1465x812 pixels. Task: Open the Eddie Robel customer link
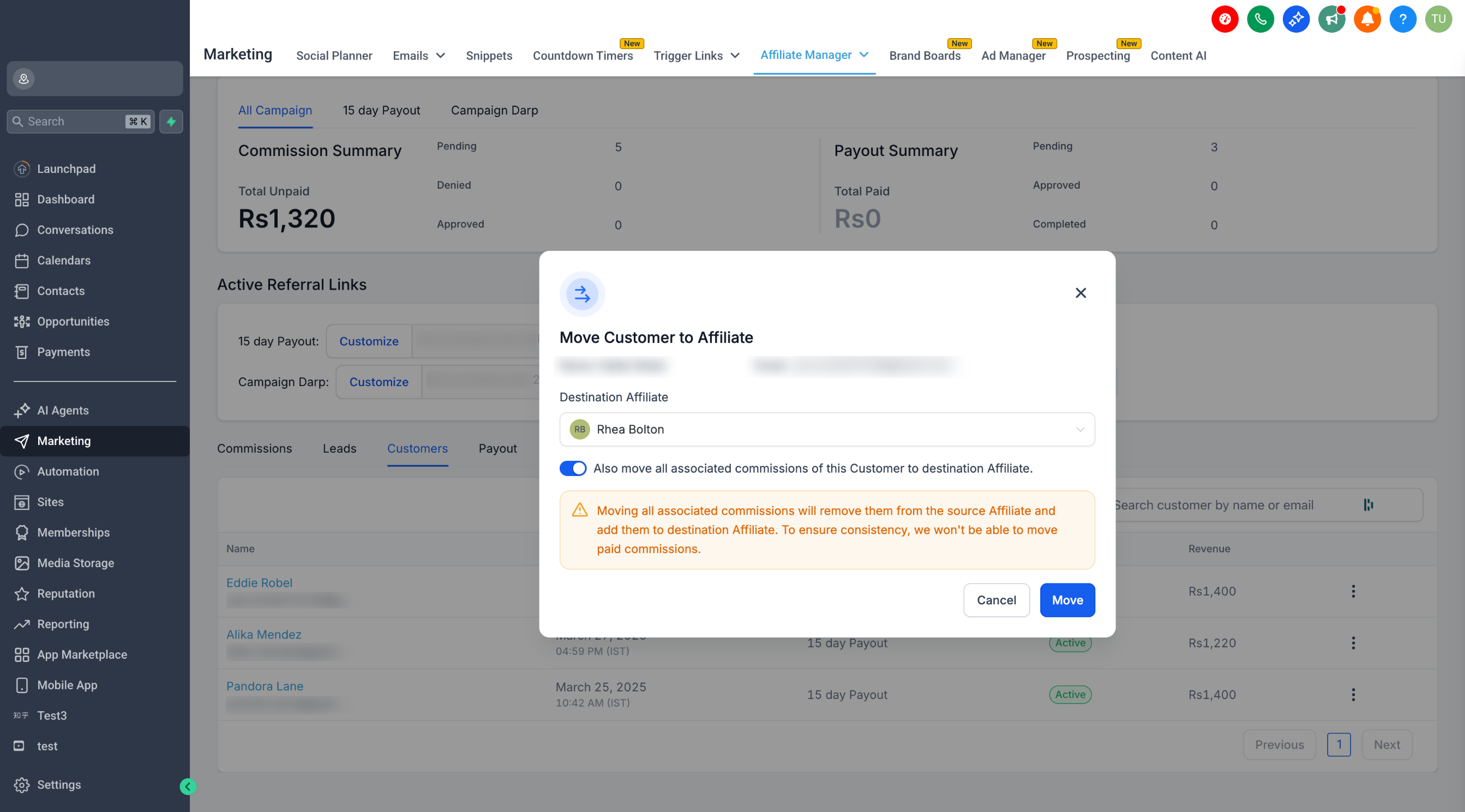point(259,582)
